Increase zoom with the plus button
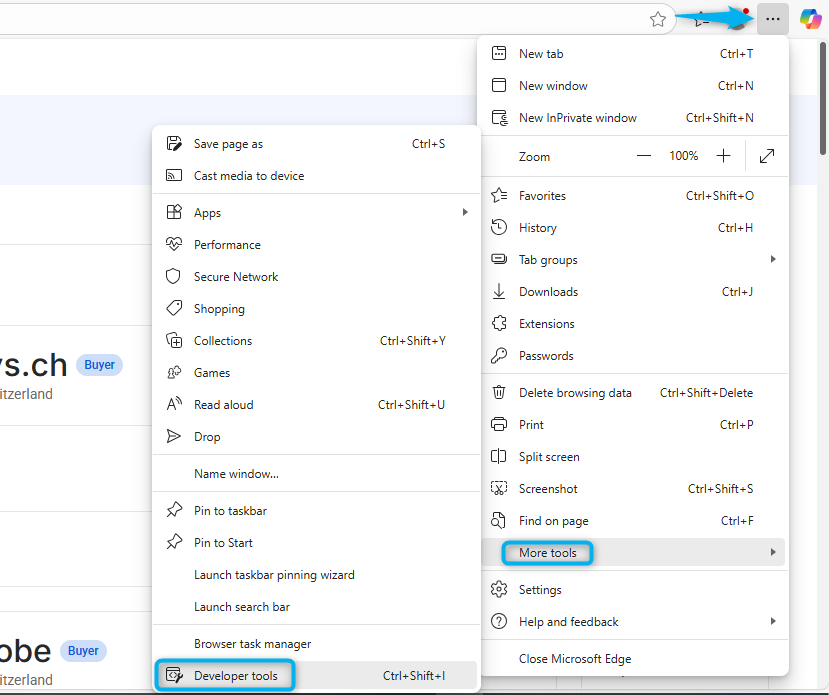Screen dimensions: 829x695 pos(723,156)
